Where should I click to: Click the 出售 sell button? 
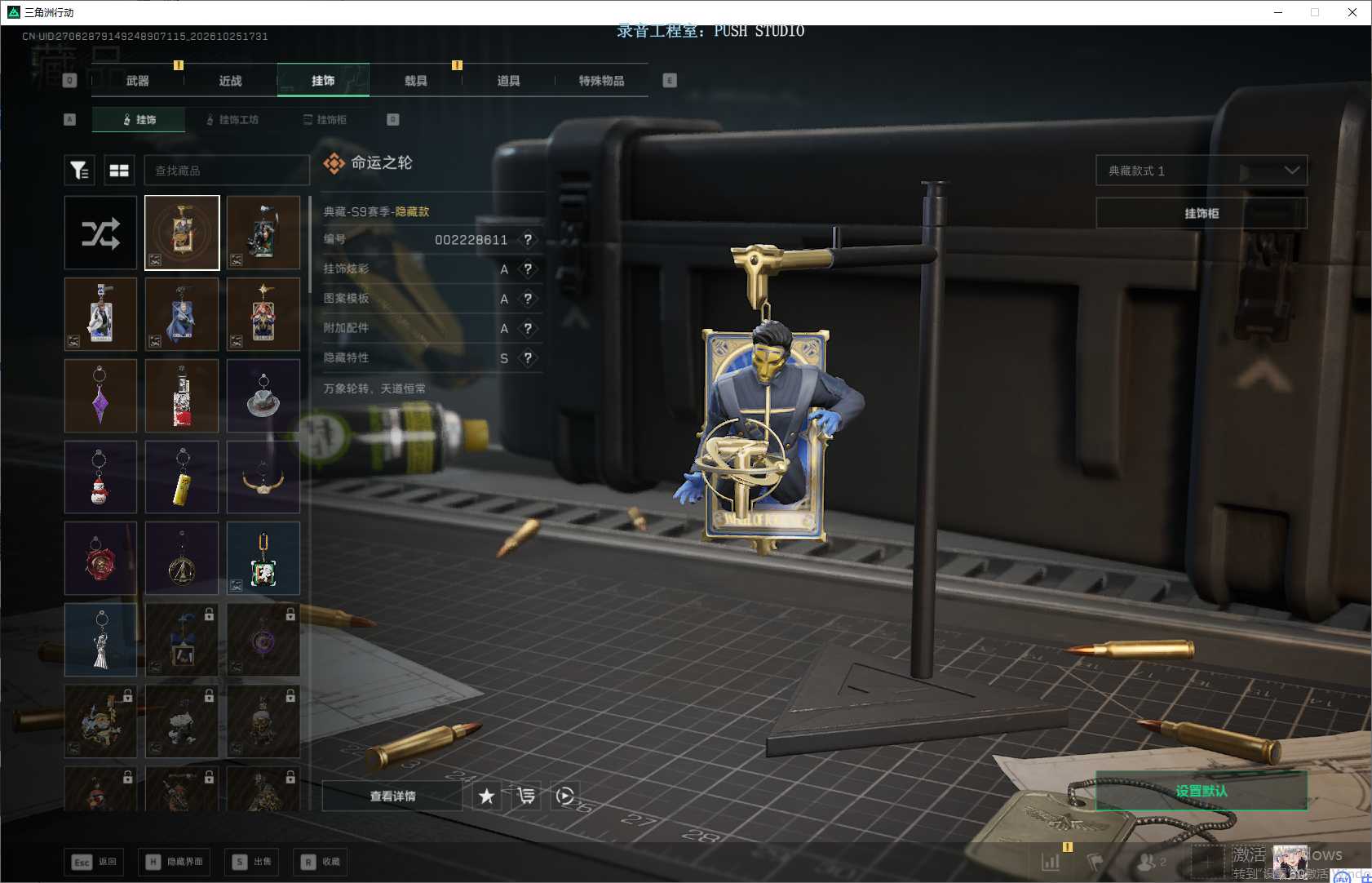[x=251, y=862]
